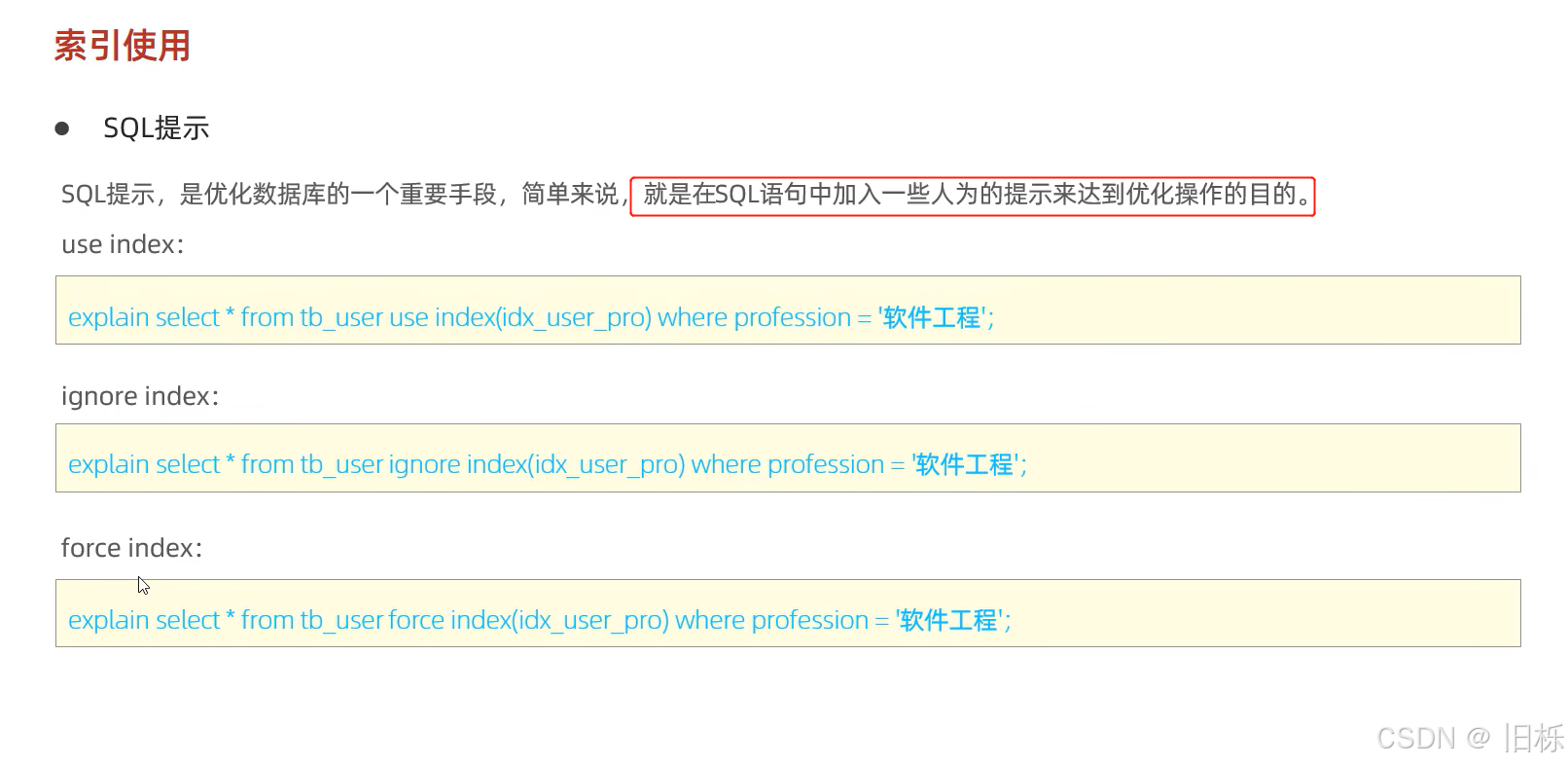1568x765 pixels.
Task: Click the ignore index explain statement
Action: pyautogui.click(x=548, y=464)
